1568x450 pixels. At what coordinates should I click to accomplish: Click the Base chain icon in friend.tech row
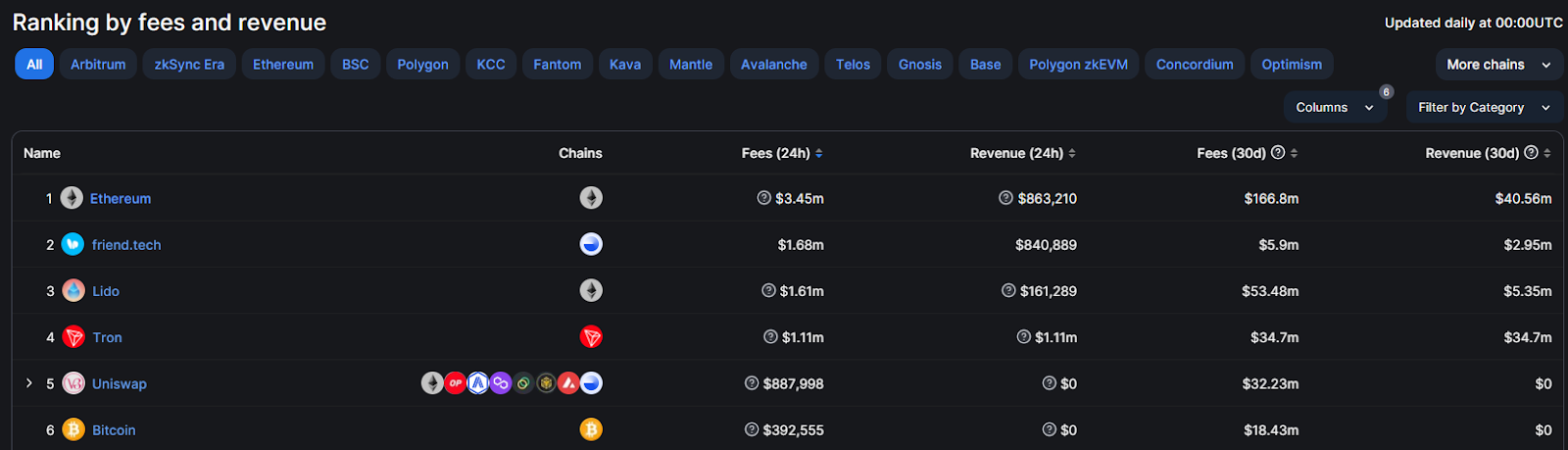591,244
